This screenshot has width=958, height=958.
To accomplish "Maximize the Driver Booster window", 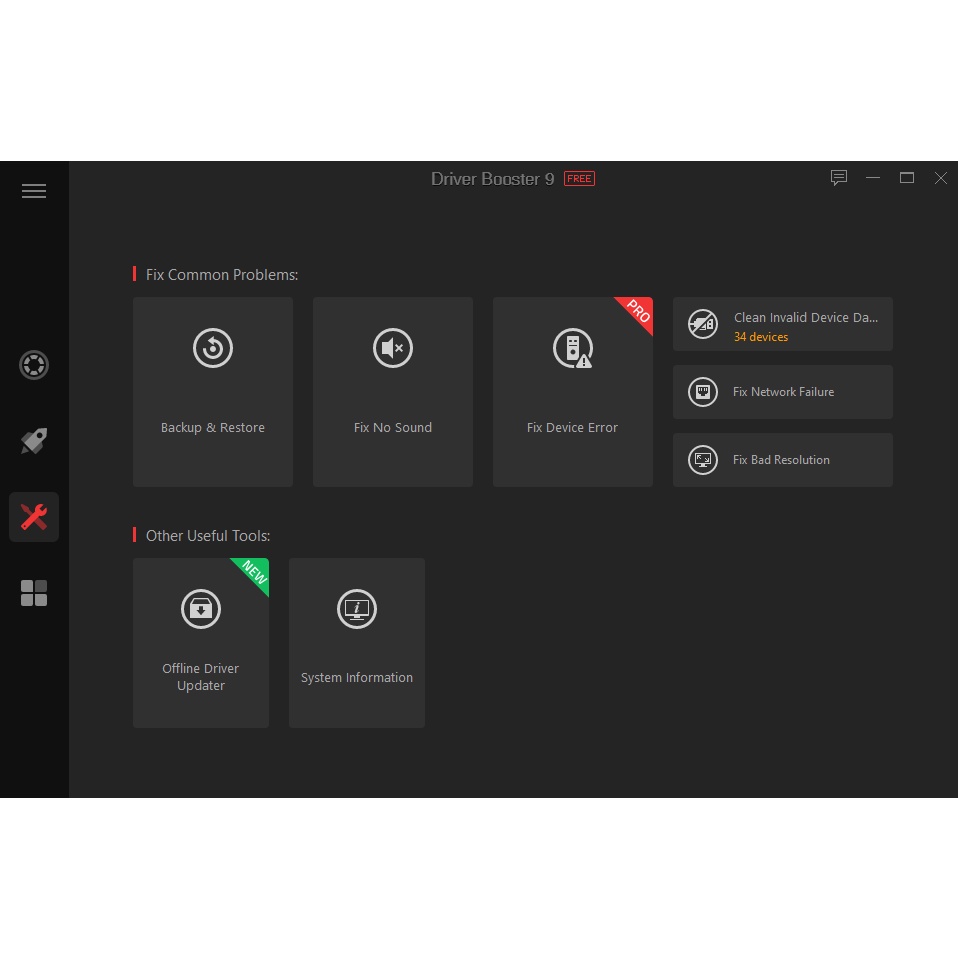I will (x=907, y=178).
